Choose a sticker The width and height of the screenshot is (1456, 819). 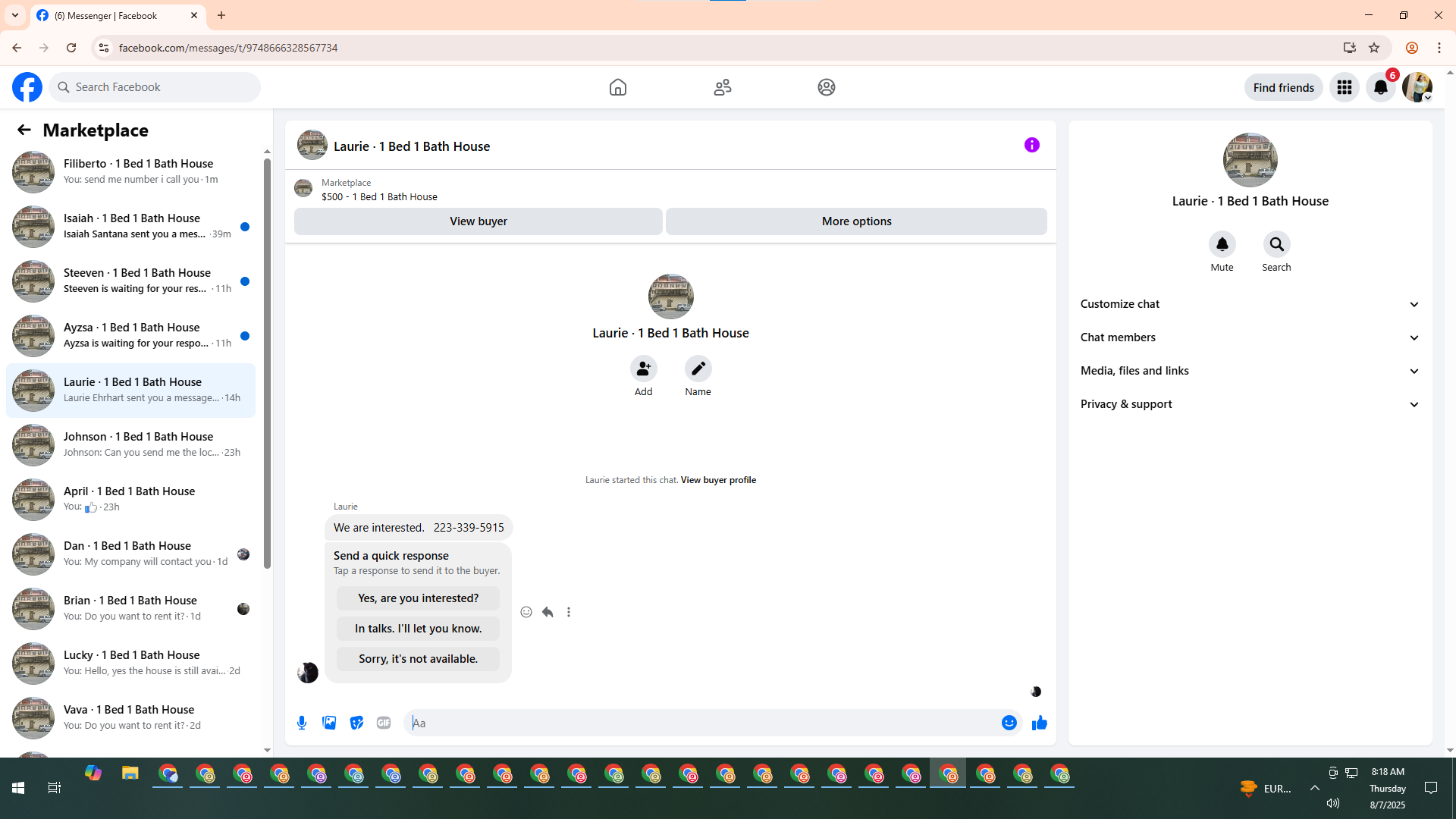(x=356, y=723)
